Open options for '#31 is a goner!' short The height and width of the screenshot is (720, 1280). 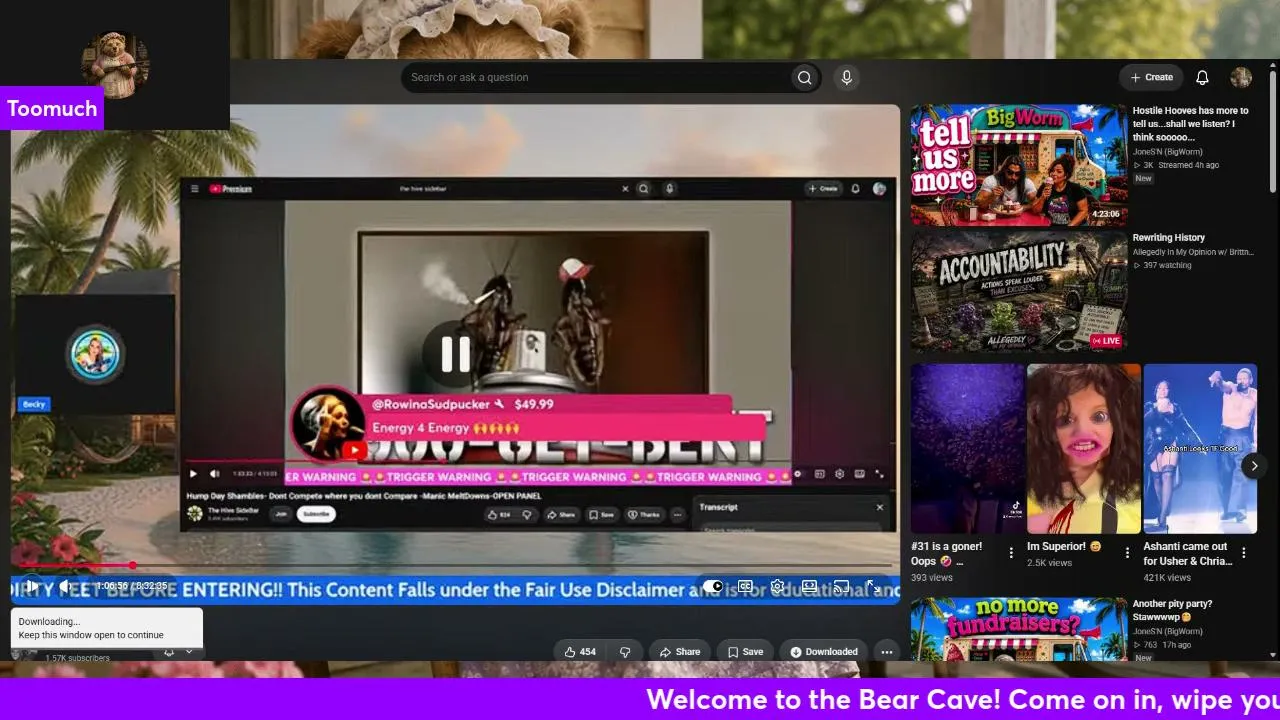(x=1011, y=553)
